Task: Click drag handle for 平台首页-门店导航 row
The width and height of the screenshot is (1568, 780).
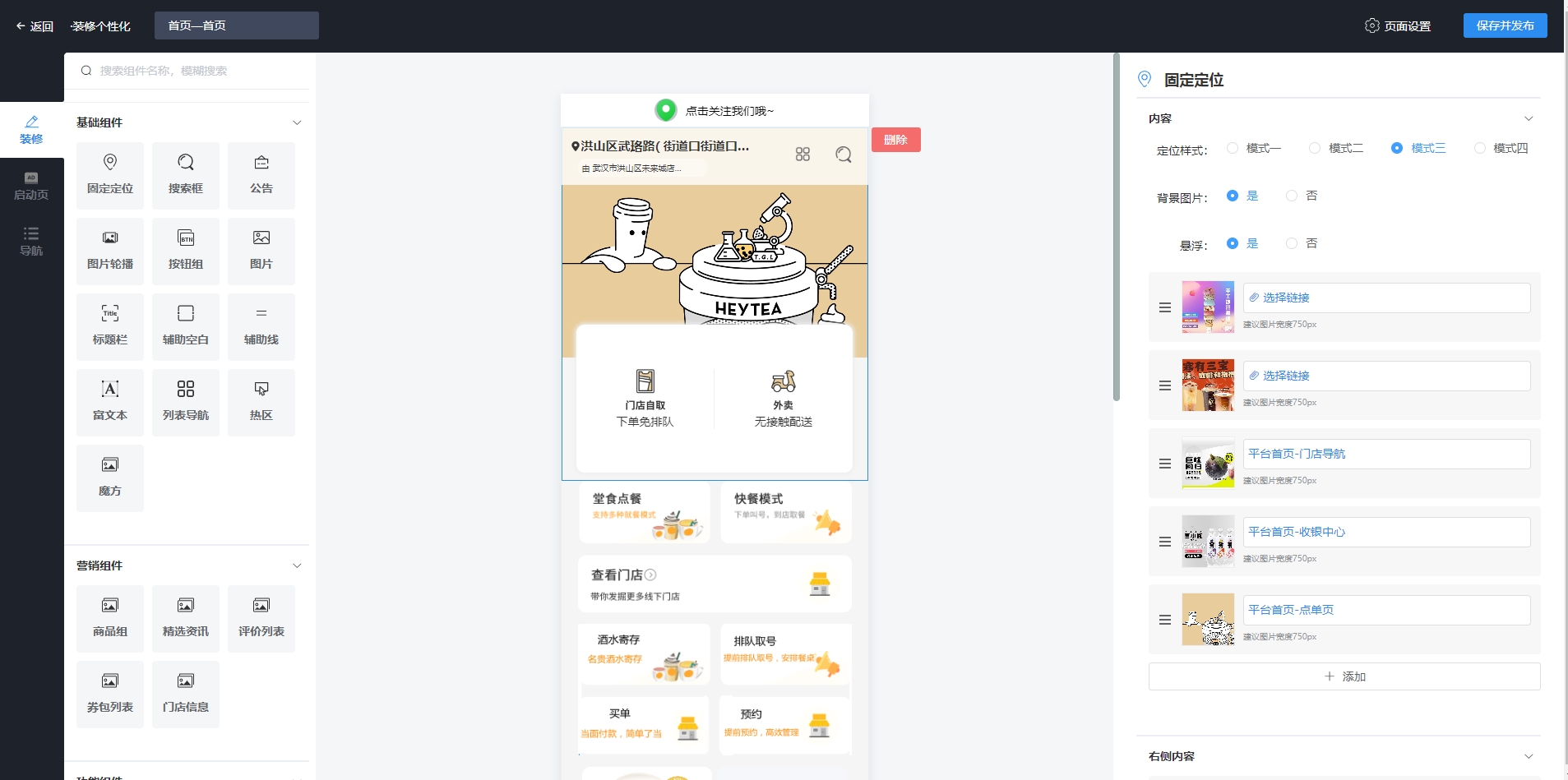Action: point(1165,464)
